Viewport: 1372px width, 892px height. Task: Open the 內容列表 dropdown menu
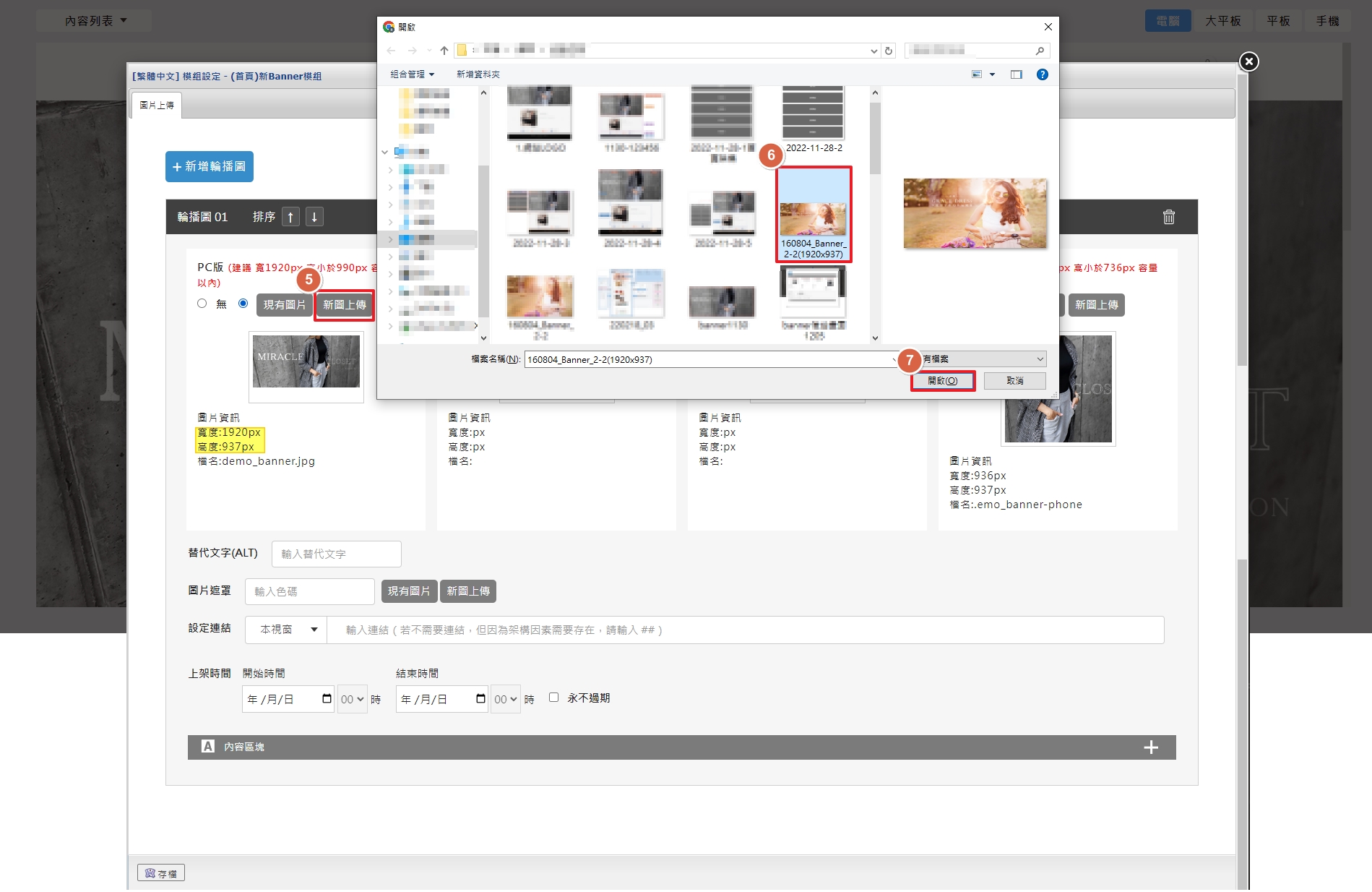point(95,21)
